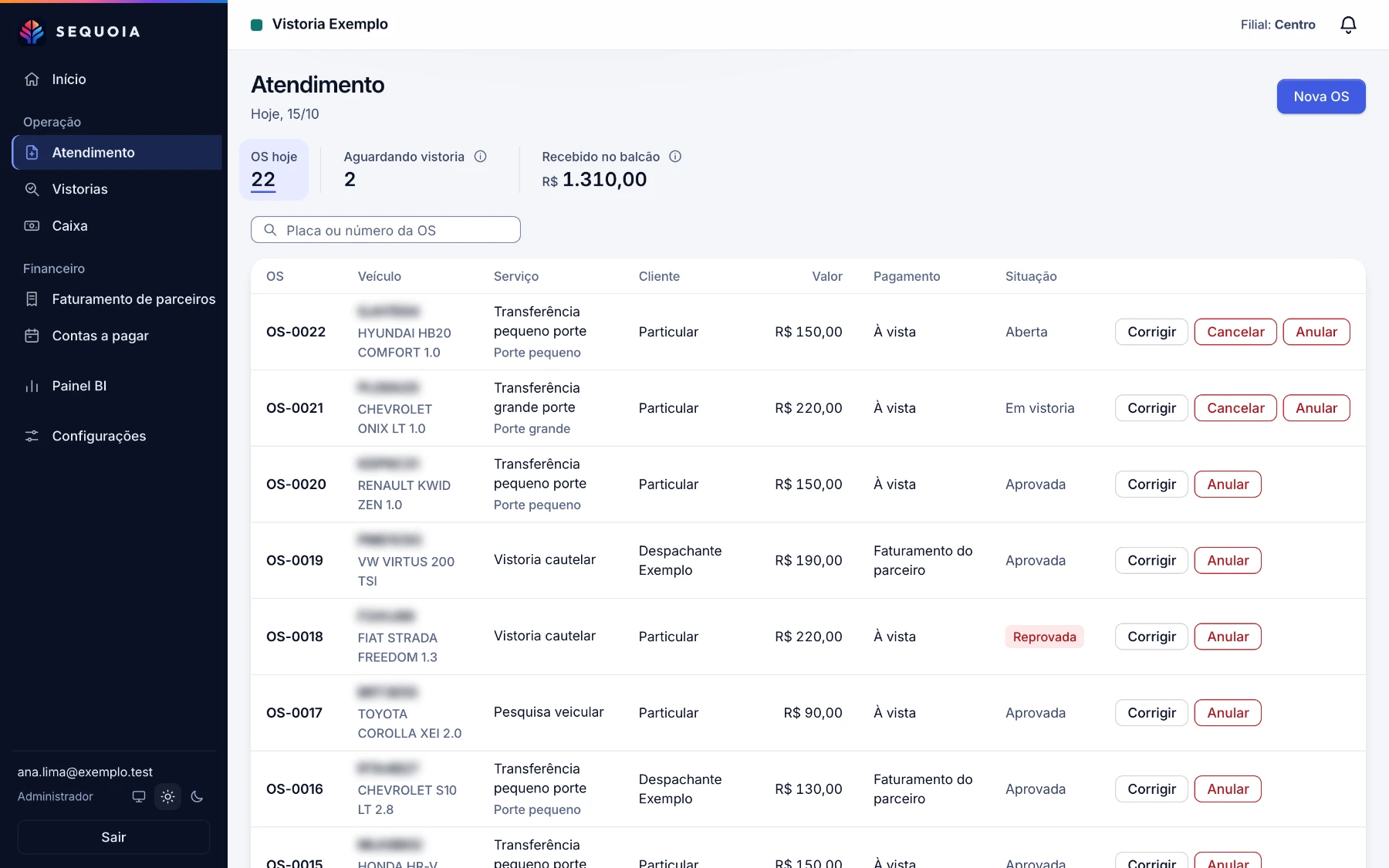Click Anular for OS-0021
The width and height of the screenshot is (1389, 868).
click(1316, 408)
